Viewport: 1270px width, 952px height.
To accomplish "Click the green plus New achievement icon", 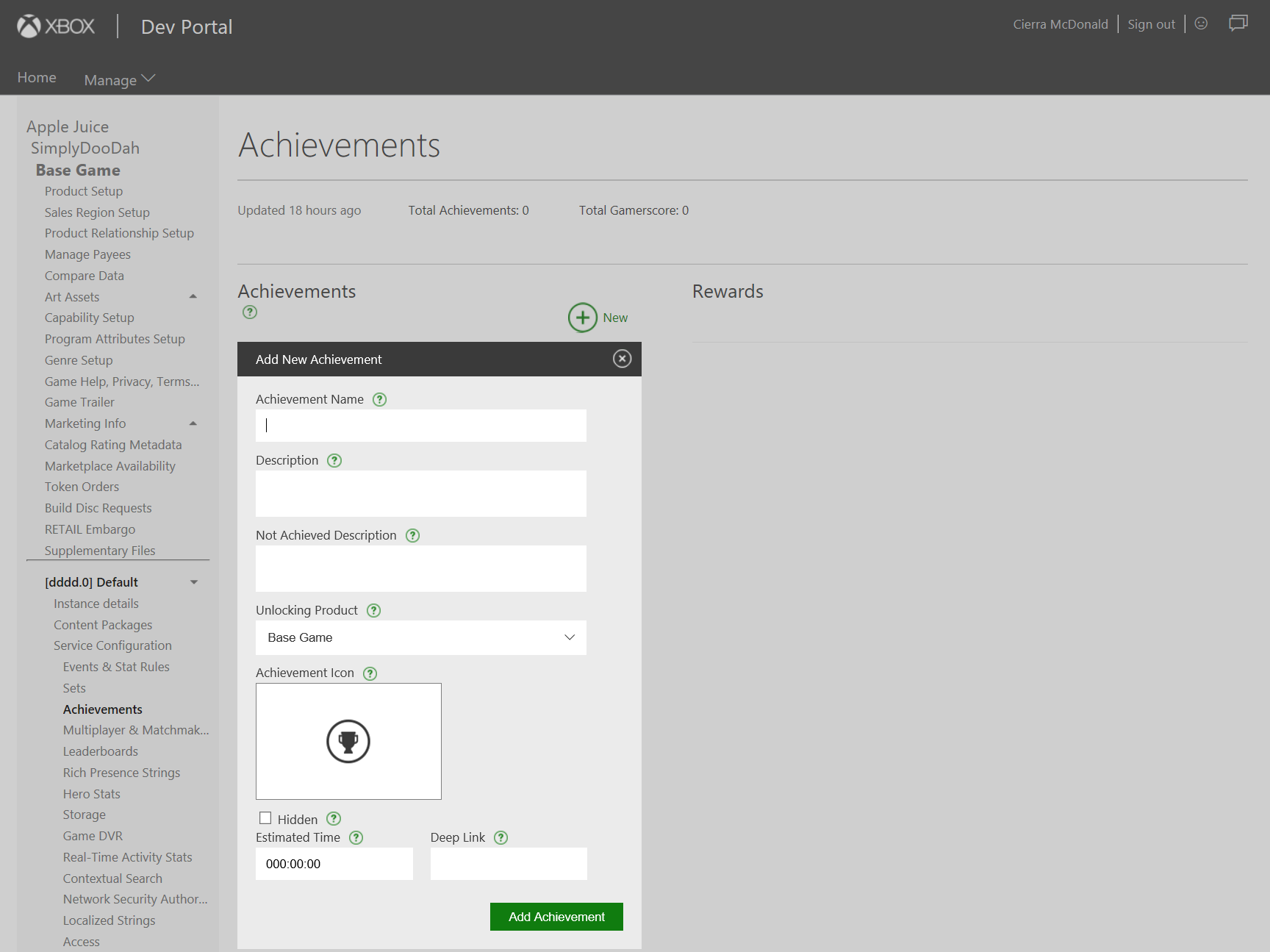I will point(583,318).
